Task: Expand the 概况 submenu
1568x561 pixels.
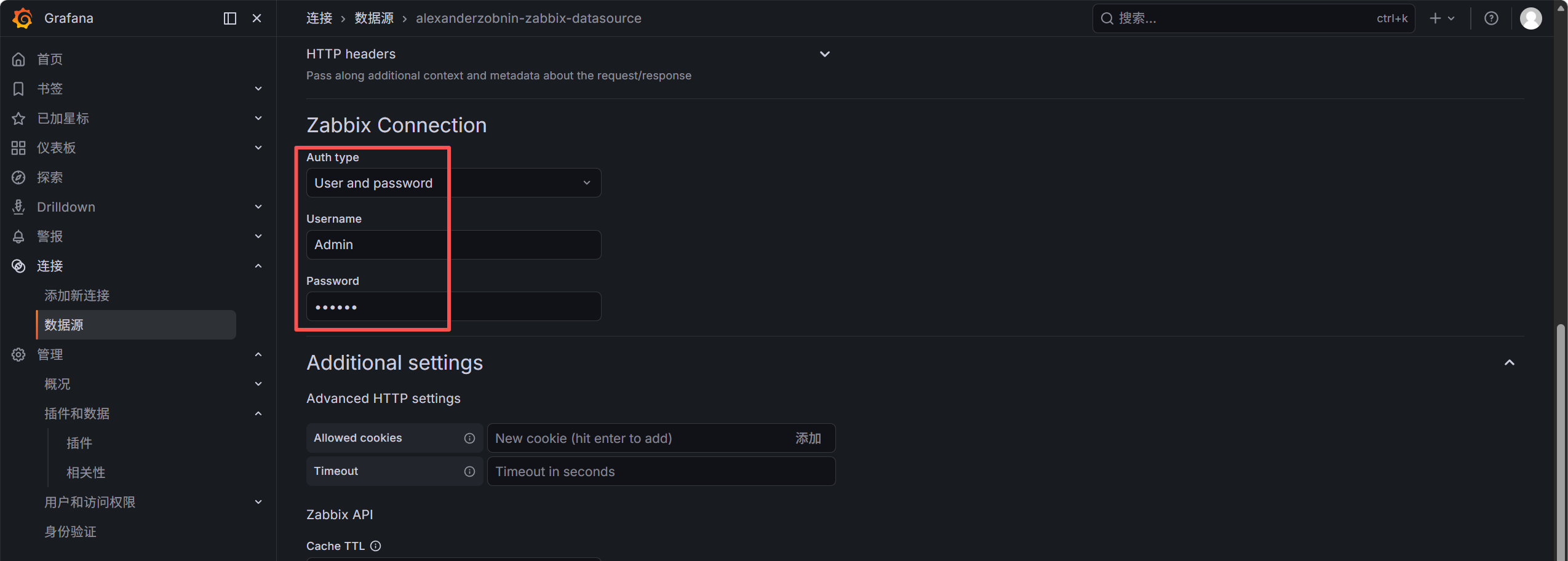Action: click(x=258, y=384)
